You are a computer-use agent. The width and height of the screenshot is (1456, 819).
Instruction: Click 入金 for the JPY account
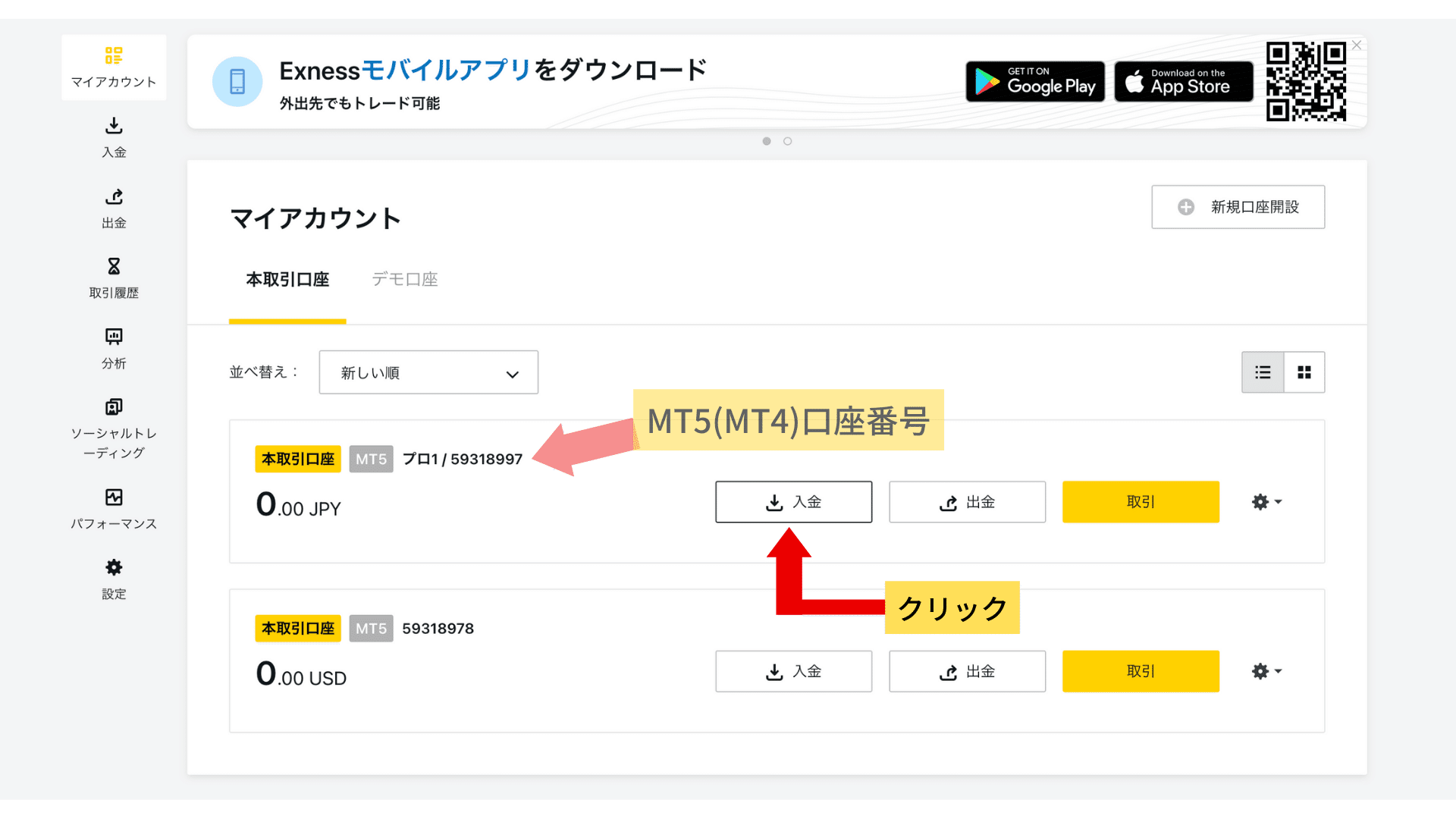coord(793,502)
